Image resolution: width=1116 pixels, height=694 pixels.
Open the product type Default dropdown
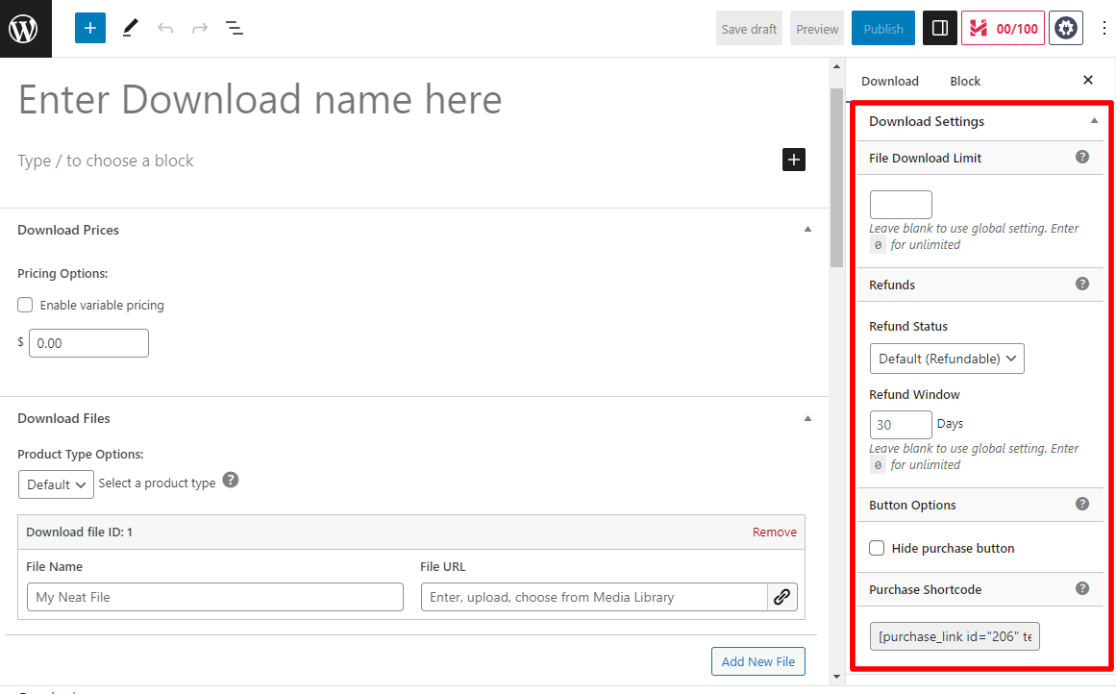(56, 484)
